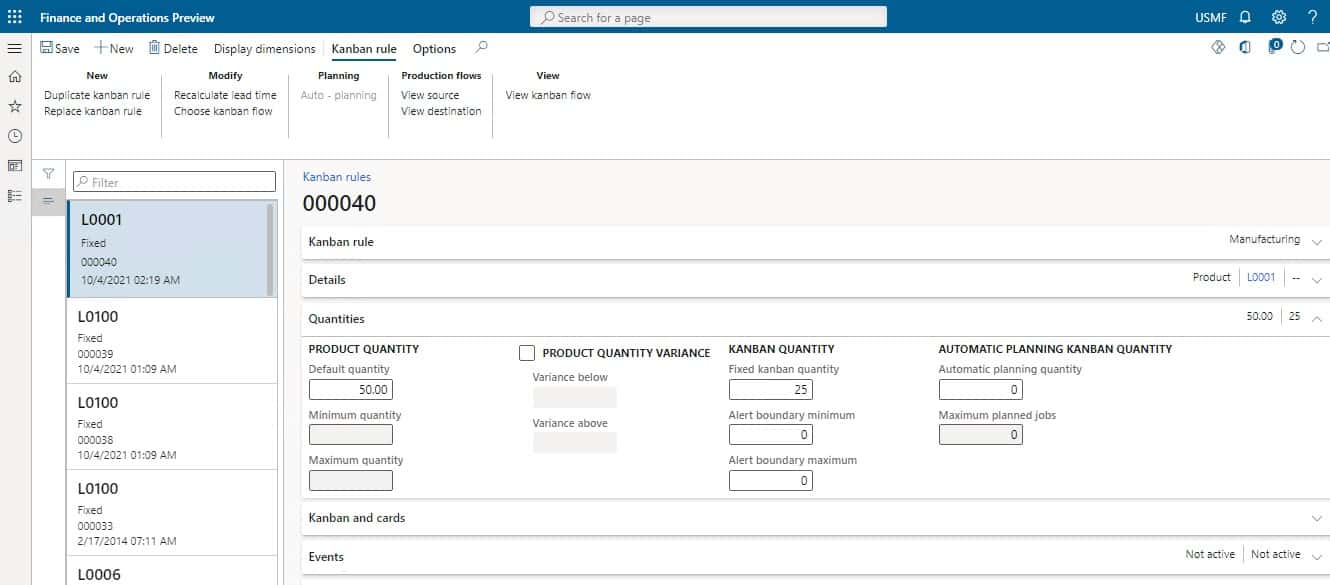Click Choose kanban flow

pos(223,111)
